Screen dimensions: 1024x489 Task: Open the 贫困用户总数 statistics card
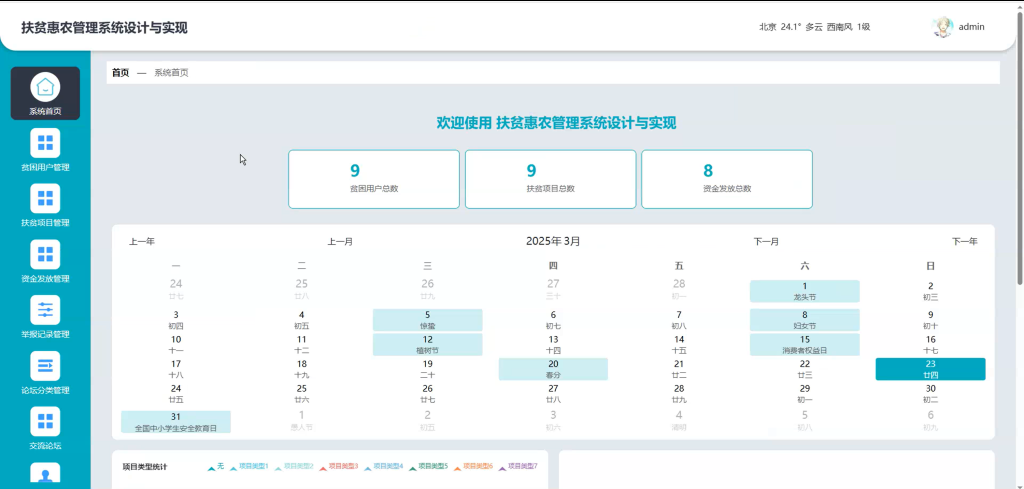[x=374, y=179]
